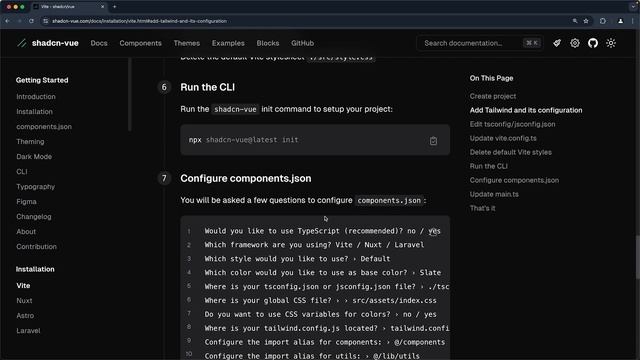Viewport: 640px width, 360px height.
Task: Jump to Create project section
Action: click(493, 96)
